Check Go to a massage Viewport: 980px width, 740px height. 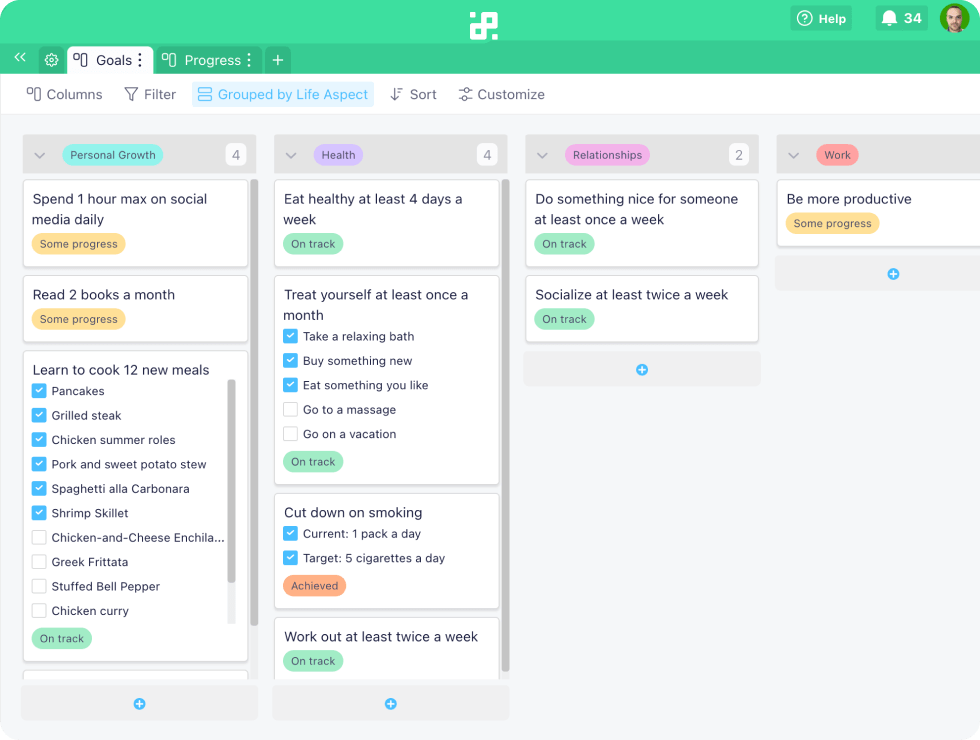tap(290, 409)
